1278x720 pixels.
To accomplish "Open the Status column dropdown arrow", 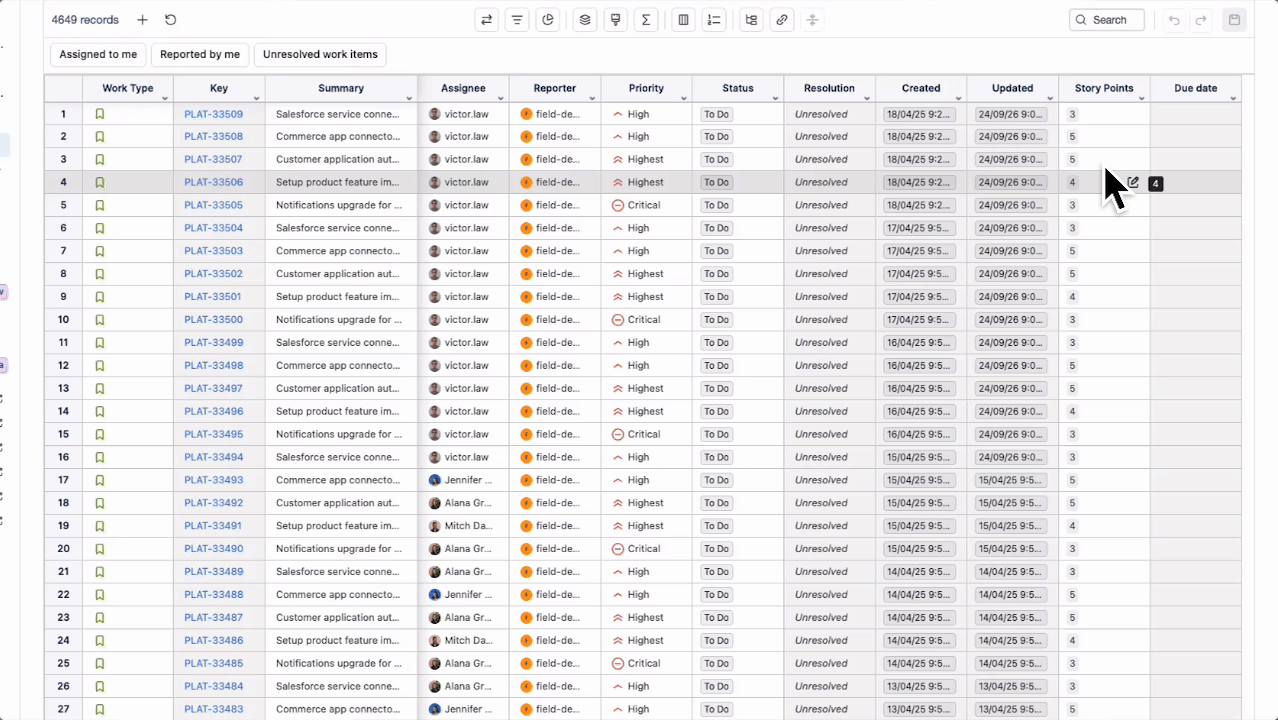I will 775,98.
